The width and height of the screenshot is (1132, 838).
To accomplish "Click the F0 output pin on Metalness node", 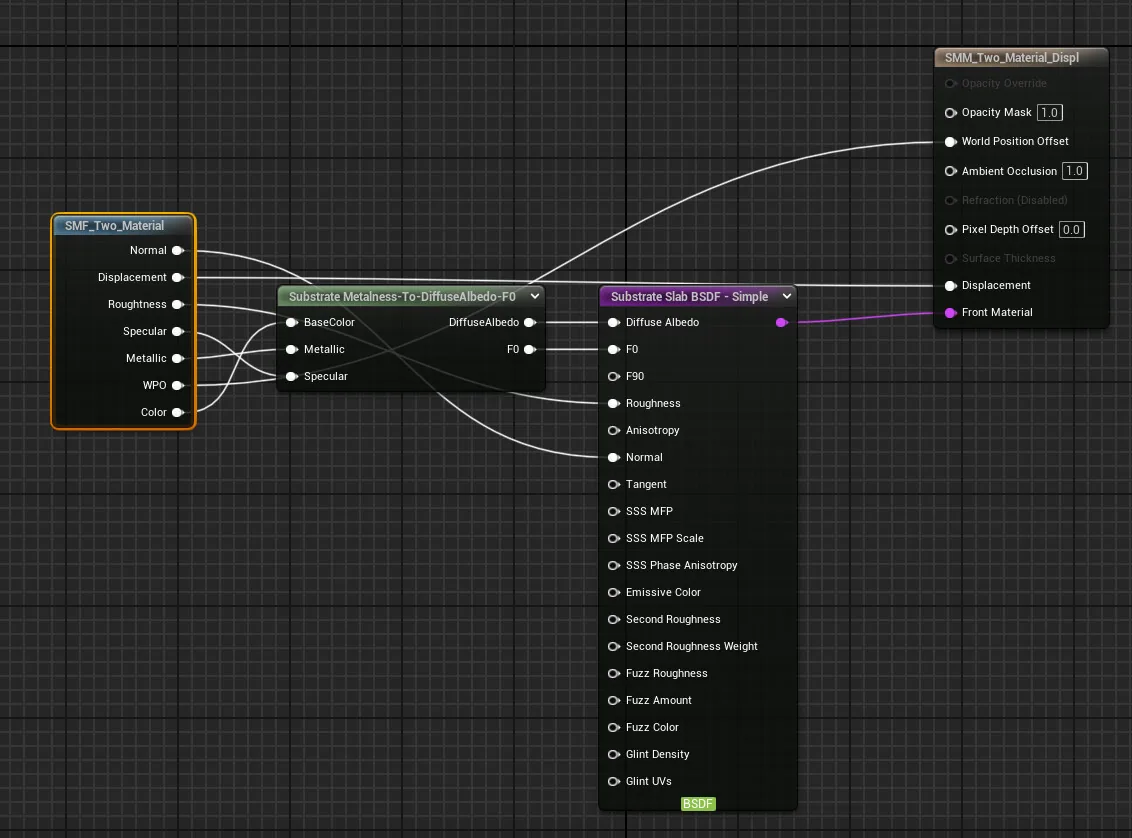I will [x=530, y=349].
